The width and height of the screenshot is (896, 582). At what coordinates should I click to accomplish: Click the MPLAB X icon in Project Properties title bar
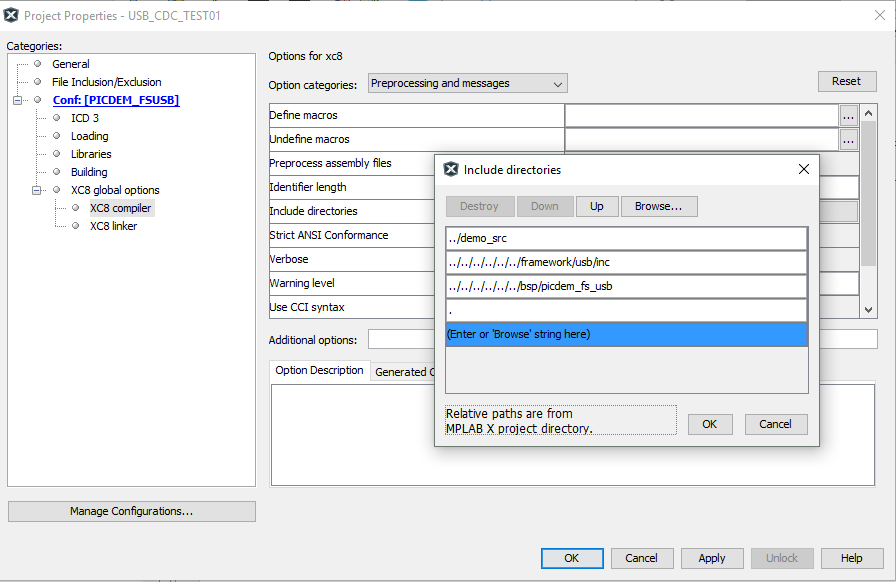[x=11, y=15]
